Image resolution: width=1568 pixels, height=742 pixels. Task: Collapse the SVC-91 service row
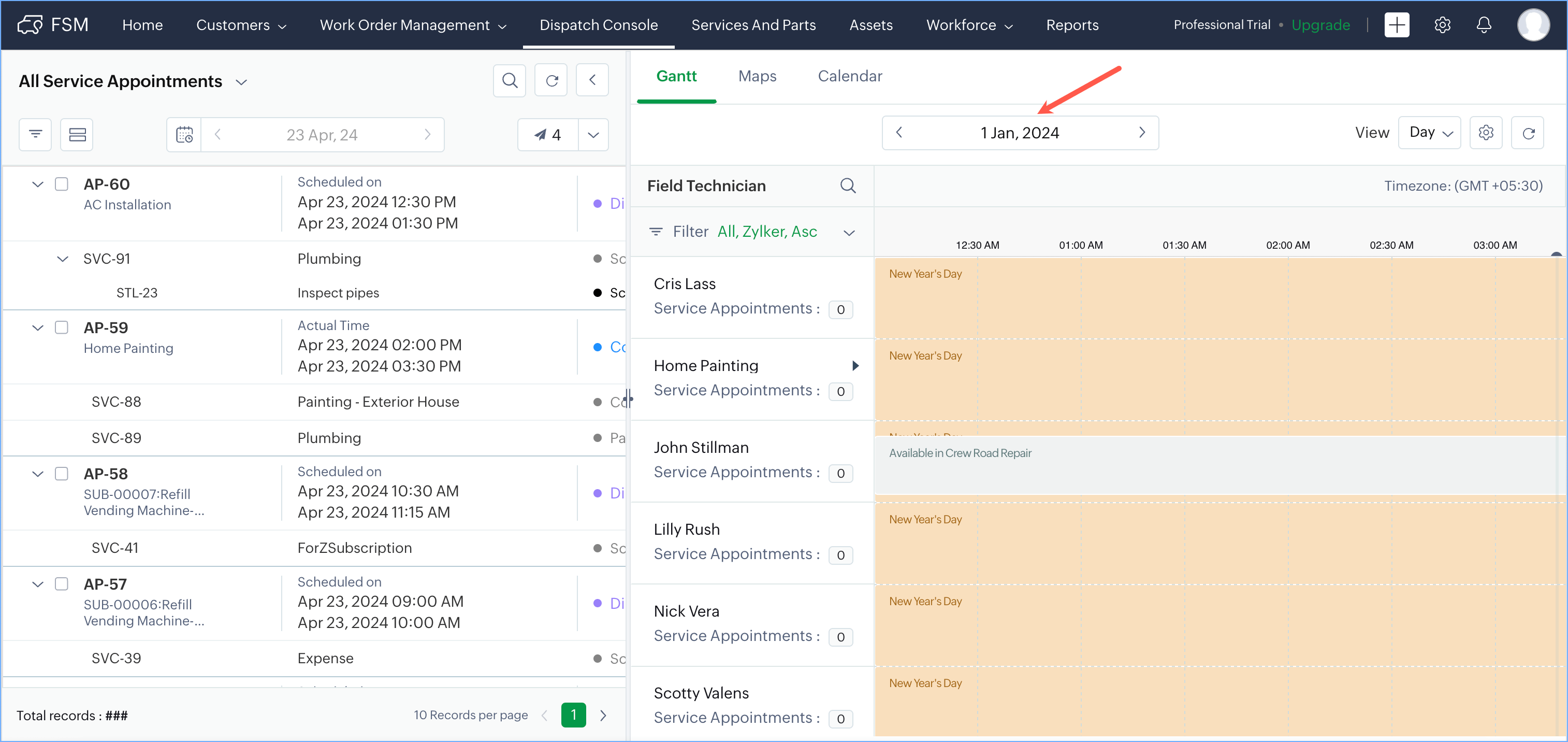62,259
